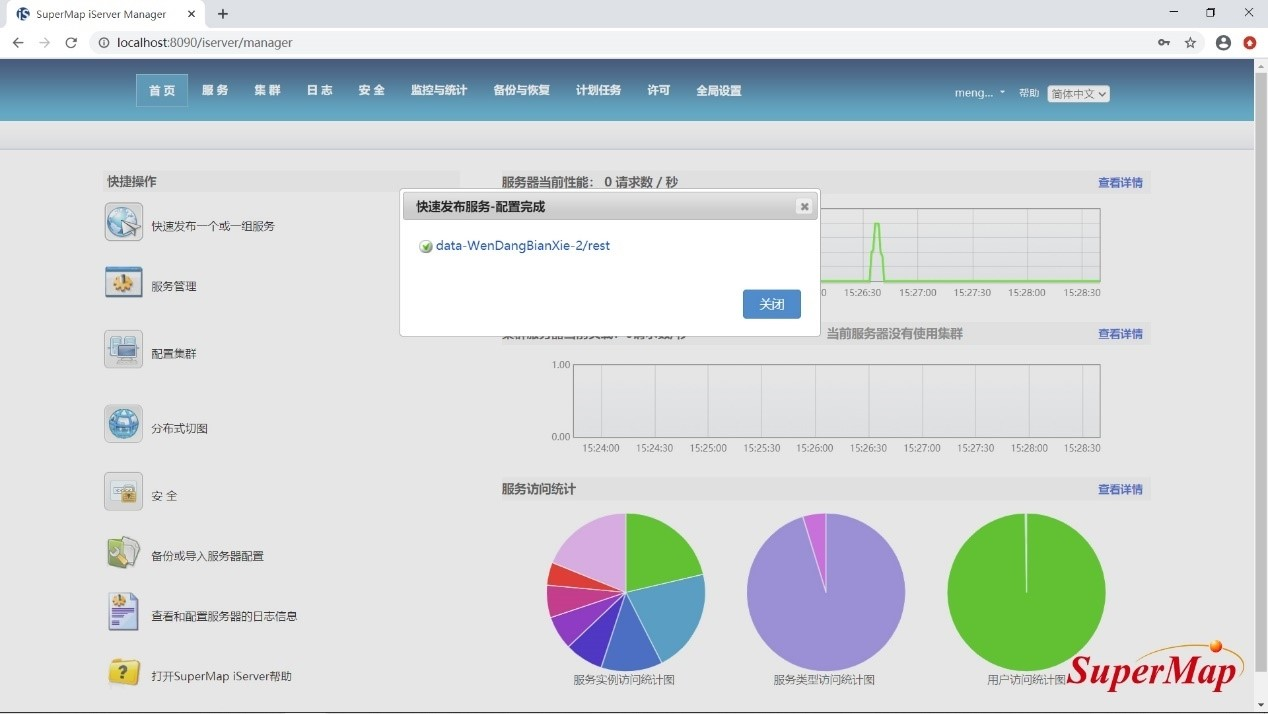The width and height of the screenshot is (1268, 714).
Task: Click the SuperMap iServer help folder icon
Action: (x=124, y=673)
